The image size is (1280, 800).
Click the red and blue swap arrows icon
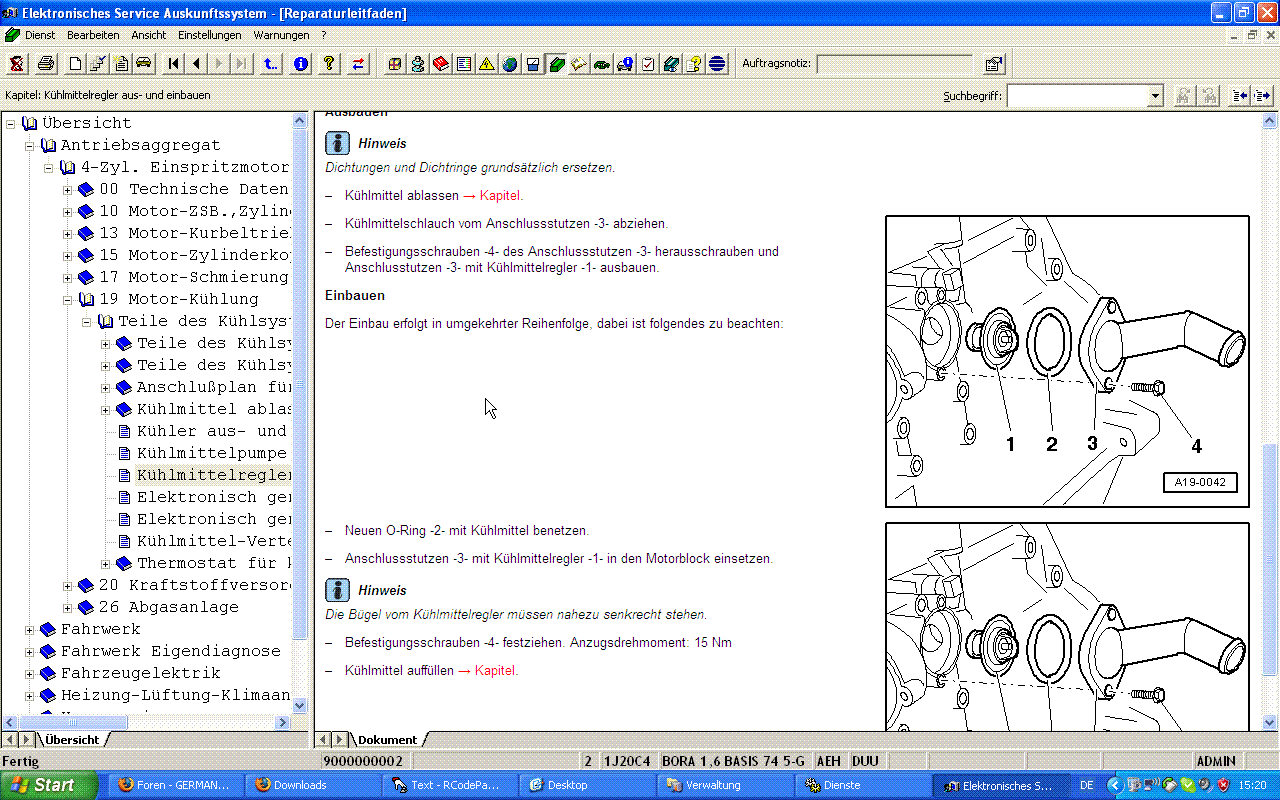[358, 64]
